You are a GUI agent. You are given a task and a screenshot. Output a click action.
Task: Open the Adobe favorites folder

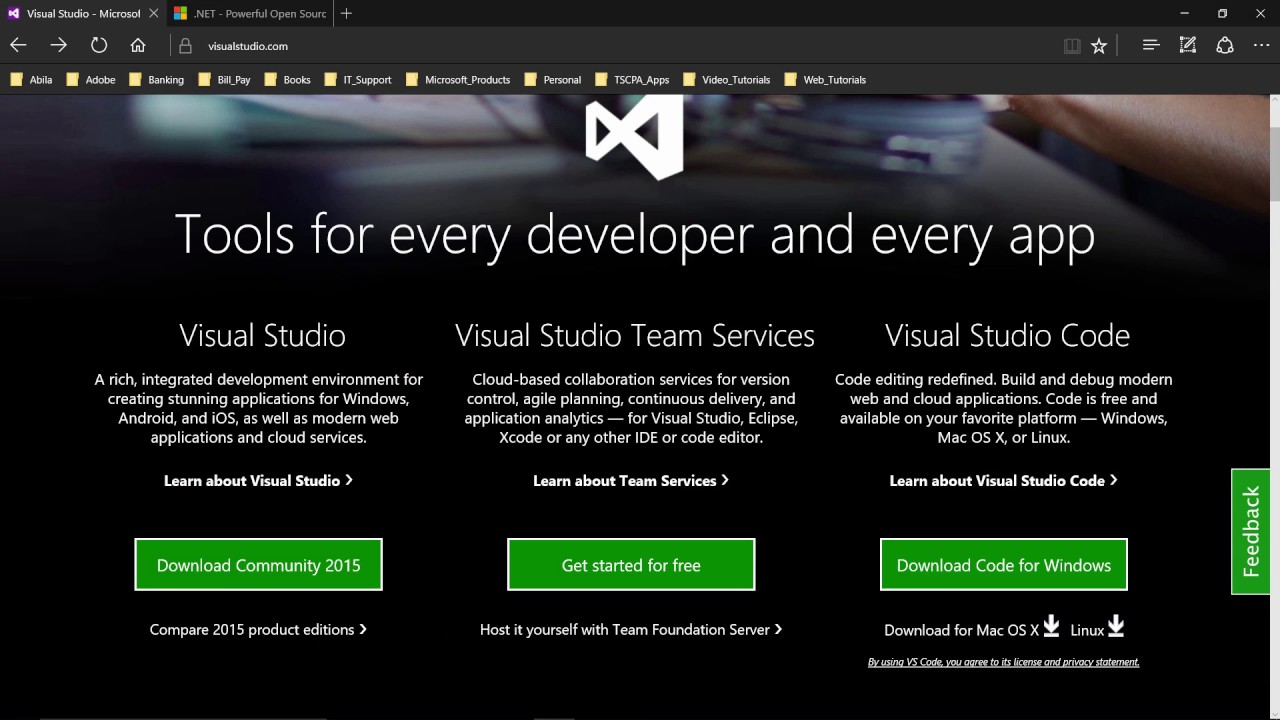(90, 80)
